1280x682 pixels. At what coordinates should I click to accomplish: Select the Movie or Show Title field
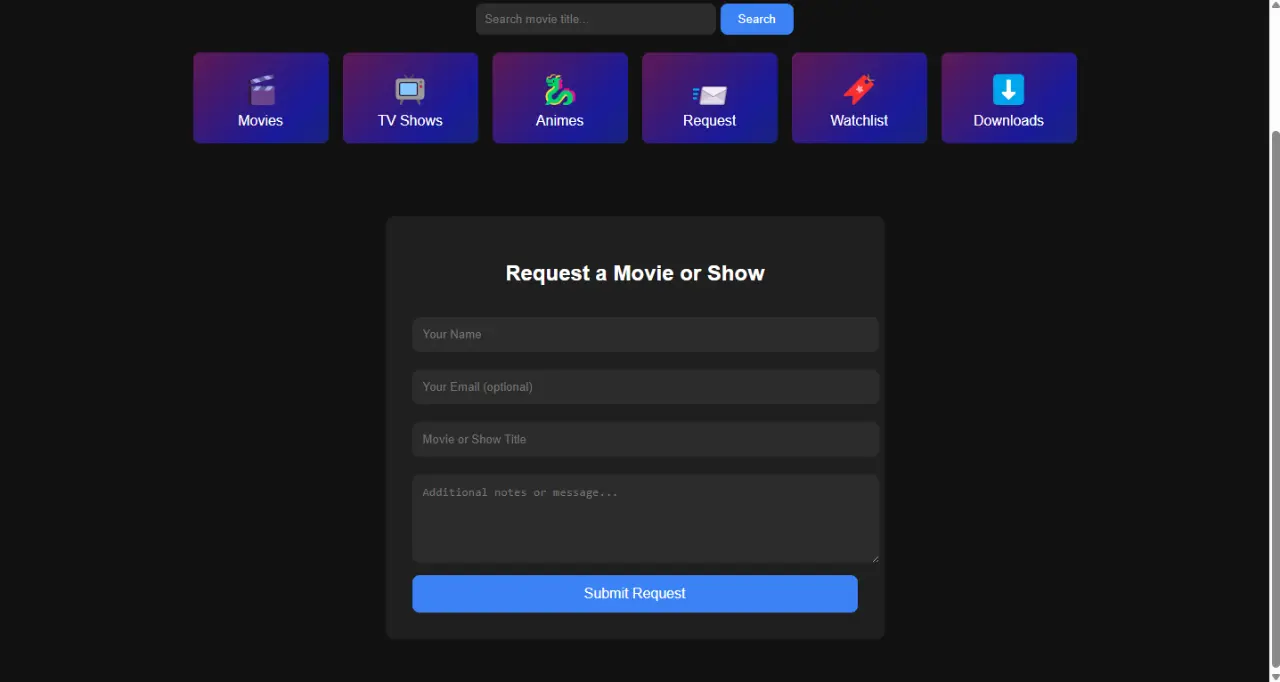(645, 439)
